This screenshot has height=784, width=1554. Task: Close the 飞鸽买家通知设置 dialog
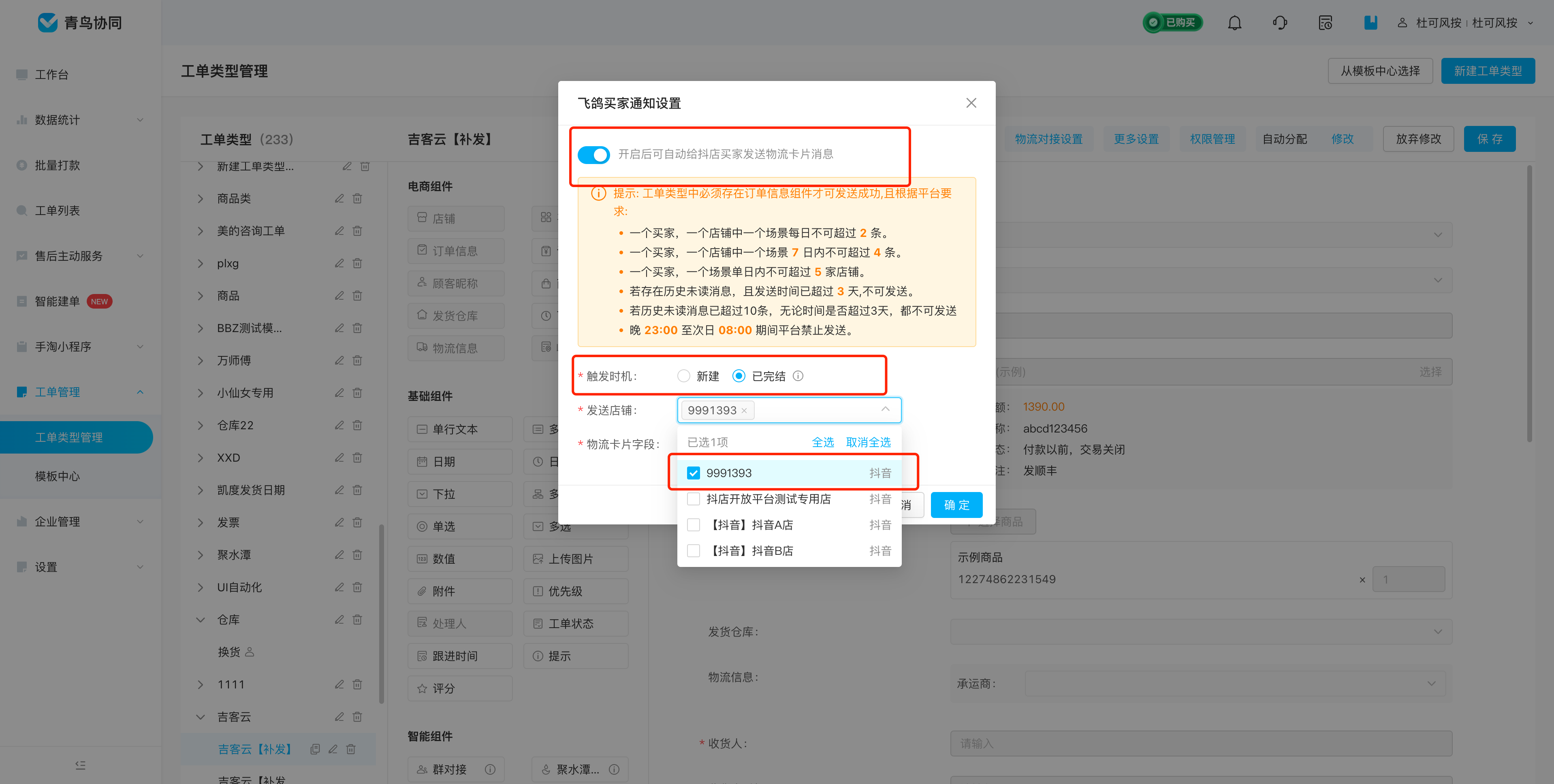tap(971, 103)
